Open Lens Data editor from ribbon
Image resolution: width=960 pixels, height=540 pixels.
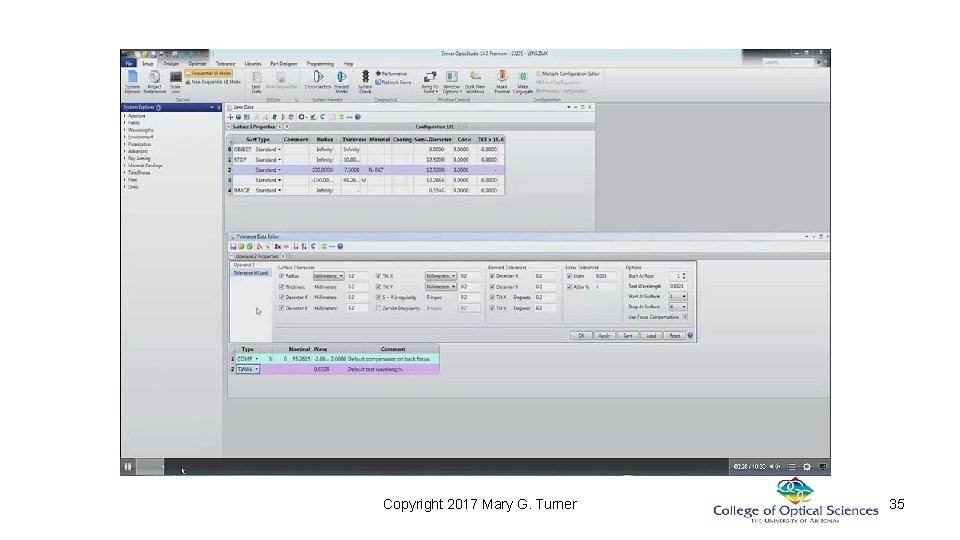pos(256,82)
